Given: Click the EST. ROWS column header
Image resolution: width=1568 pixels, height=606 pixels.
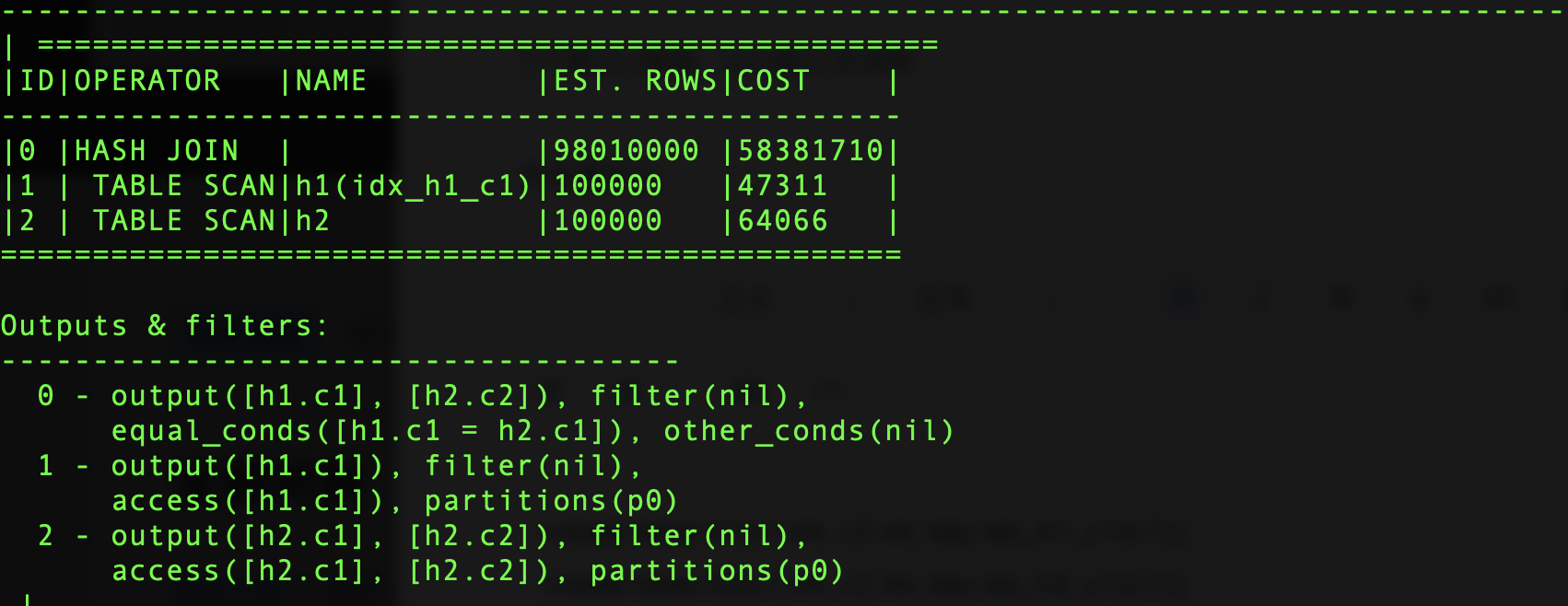Looking at the screenshot, I should click(635, 81).
